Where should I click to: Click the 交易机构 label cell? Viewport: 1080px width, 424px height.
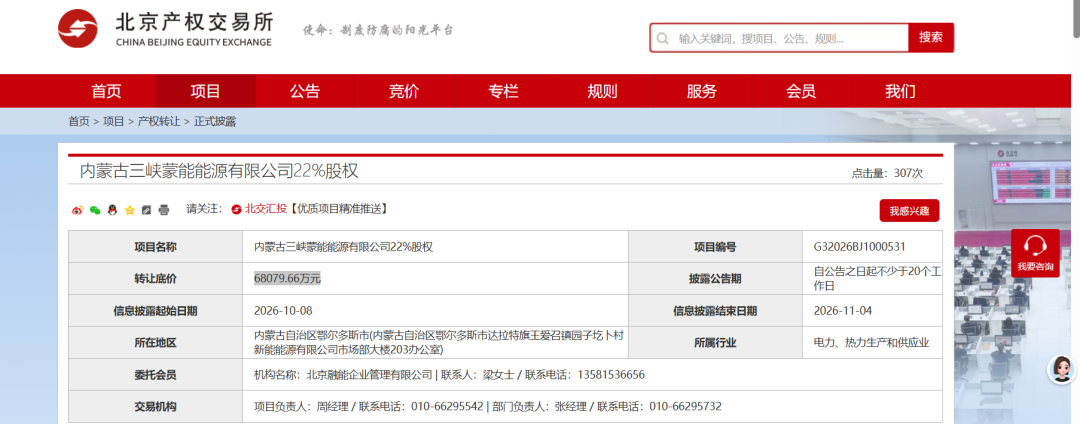[156, 407]
